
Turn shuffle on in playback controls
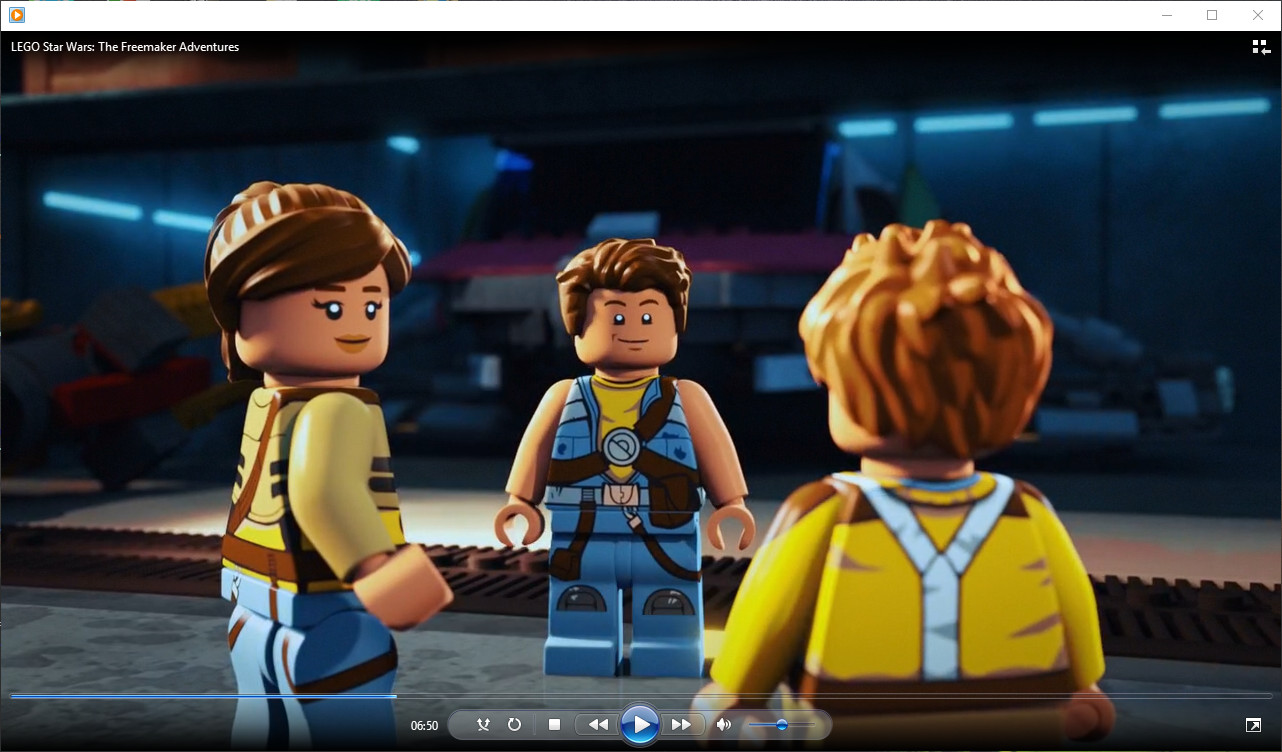pyautogui.click(x=484, y=725)
